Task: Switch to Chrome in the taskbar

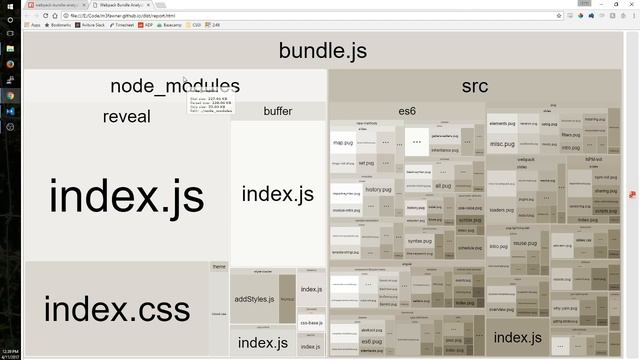Action: 10,96
